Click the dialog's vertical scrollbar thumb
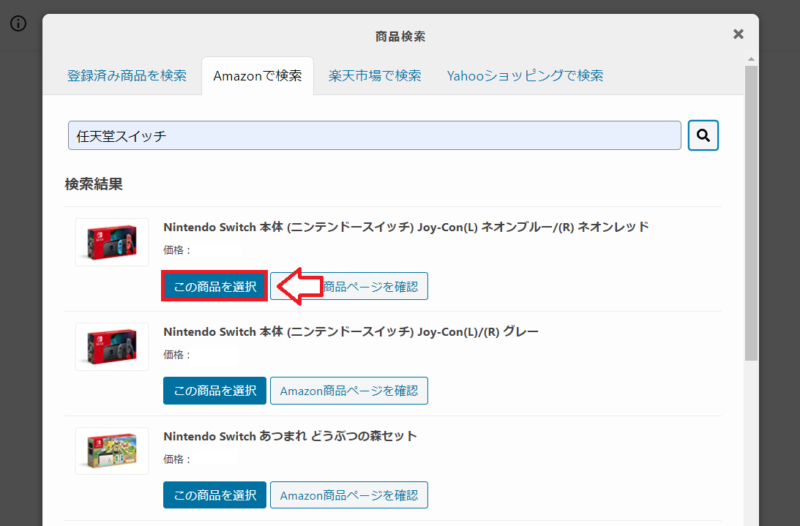 751,213
